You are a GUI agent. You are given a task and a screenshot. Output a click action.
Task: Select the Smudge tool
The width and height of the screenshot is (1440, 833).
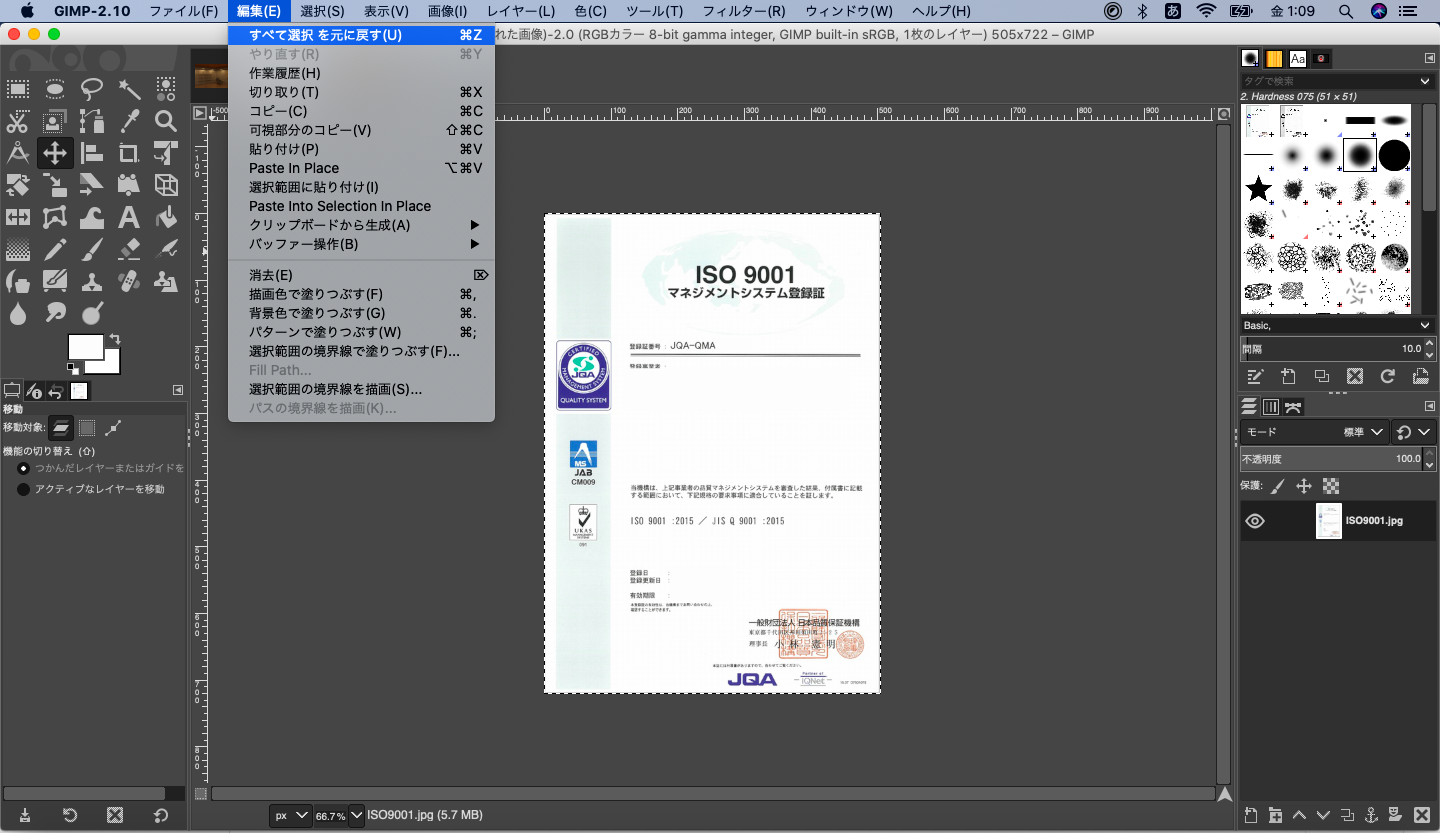coord(55,312)
